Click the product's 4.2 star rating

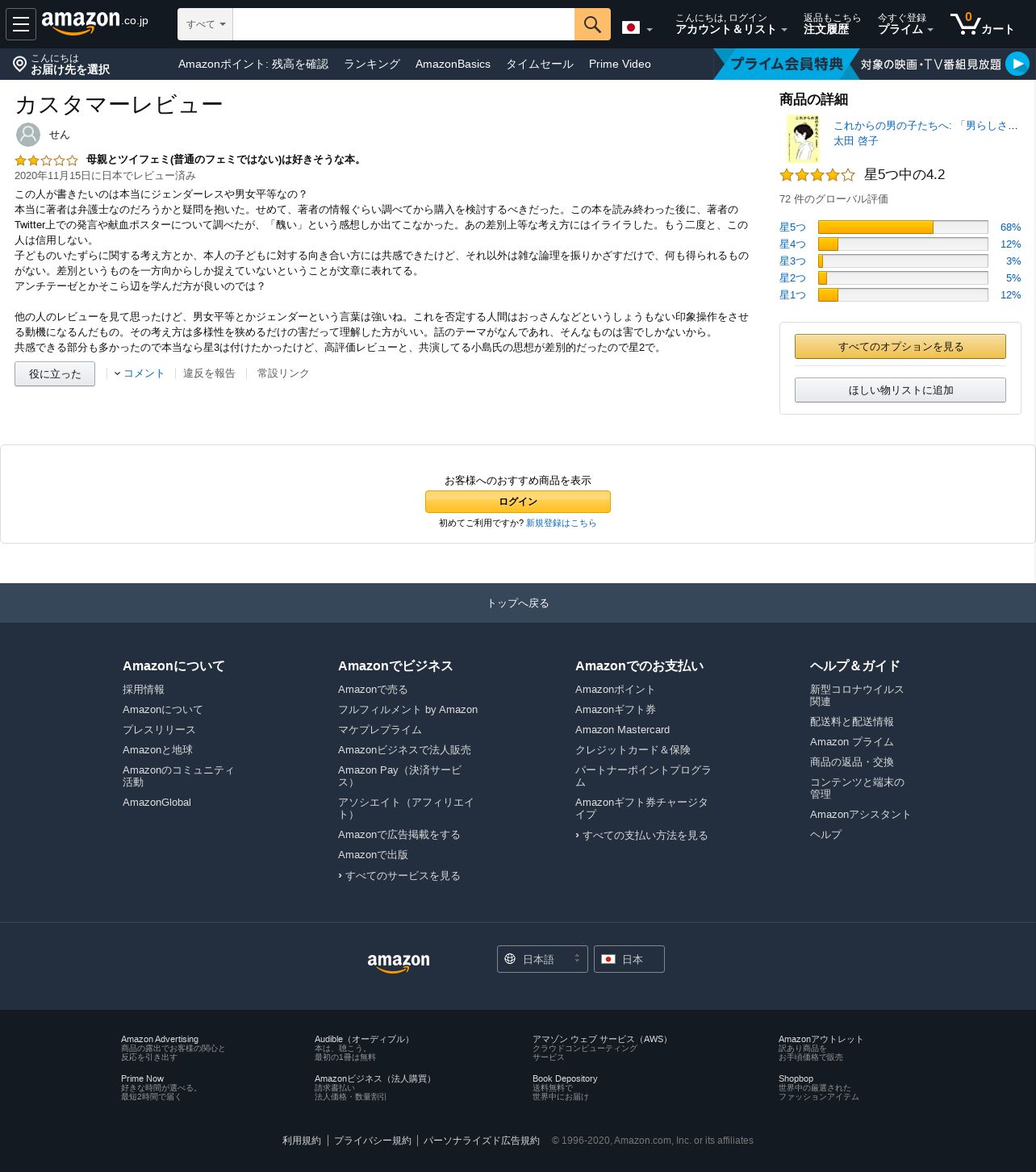[x=817, y=175]
